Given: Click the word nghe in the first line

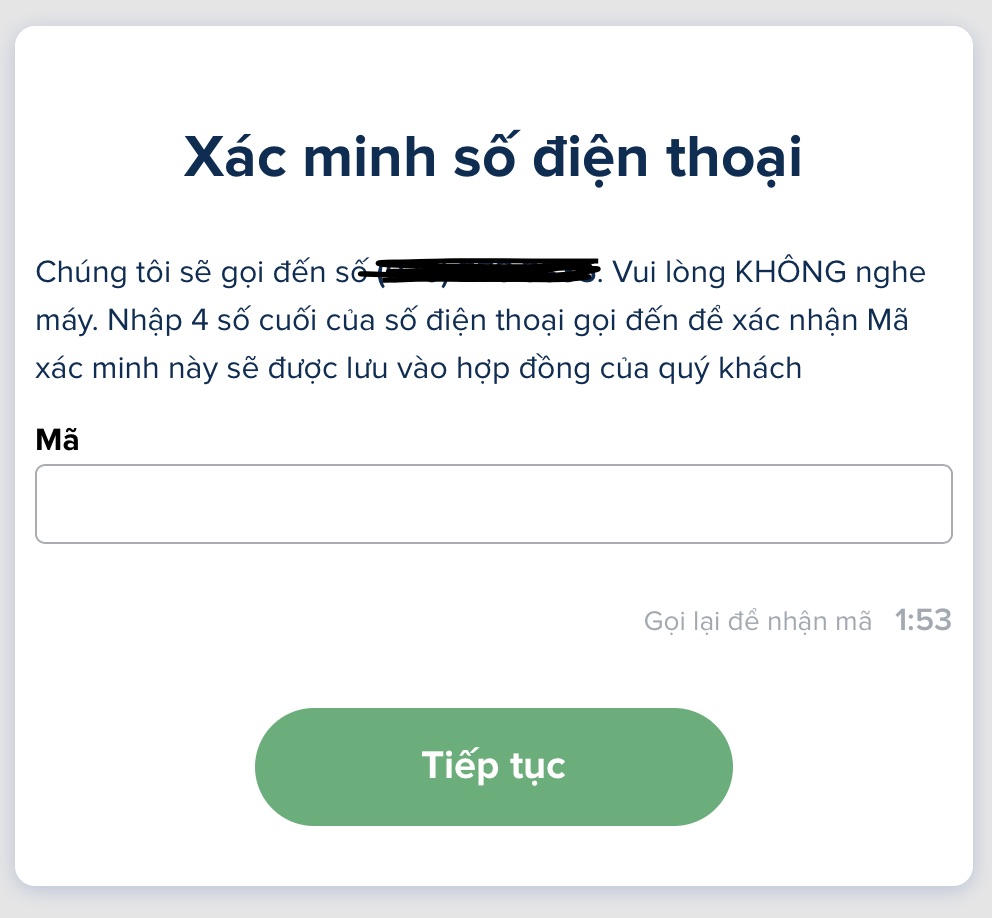Looking at the screenshot, I should click(890, 272).
